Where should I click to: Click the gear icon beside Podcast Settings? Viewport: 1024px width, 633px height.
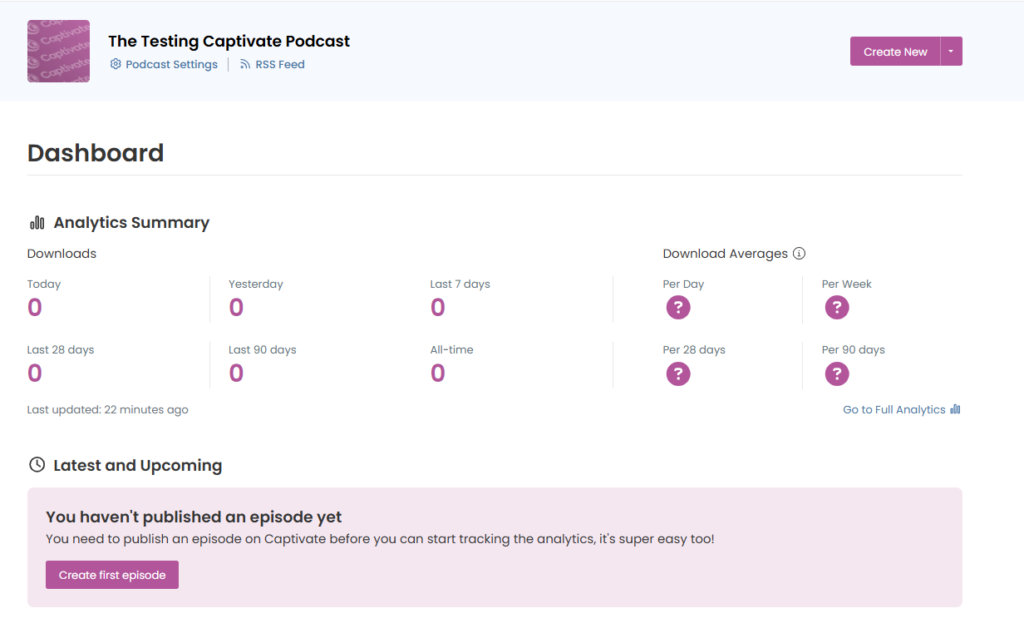click(x=116, y=64)
